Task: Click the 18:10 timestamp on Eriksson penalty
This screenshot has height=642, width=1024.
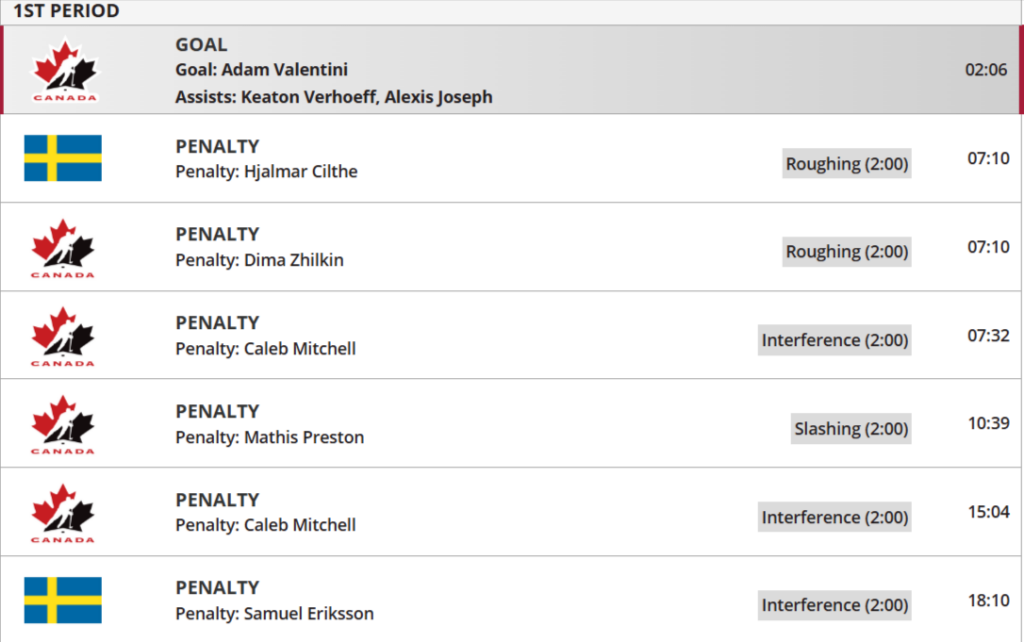Action: pos(988,600)
